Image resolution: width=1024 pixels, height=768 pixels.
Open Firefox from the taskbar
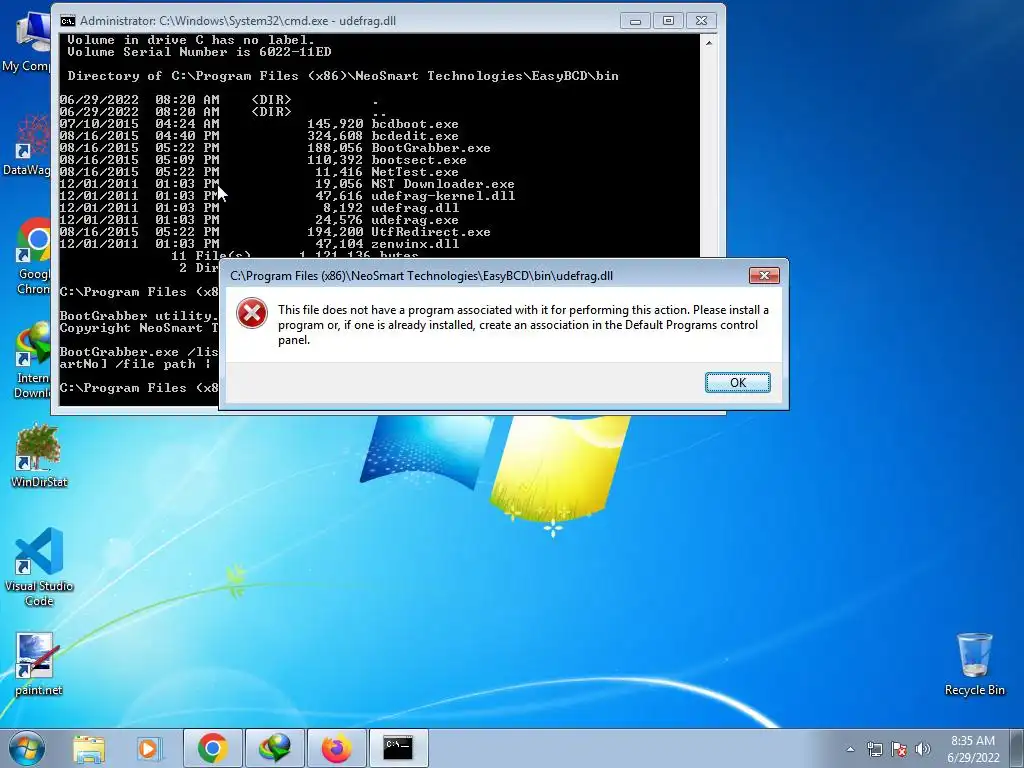coord(336,748)
